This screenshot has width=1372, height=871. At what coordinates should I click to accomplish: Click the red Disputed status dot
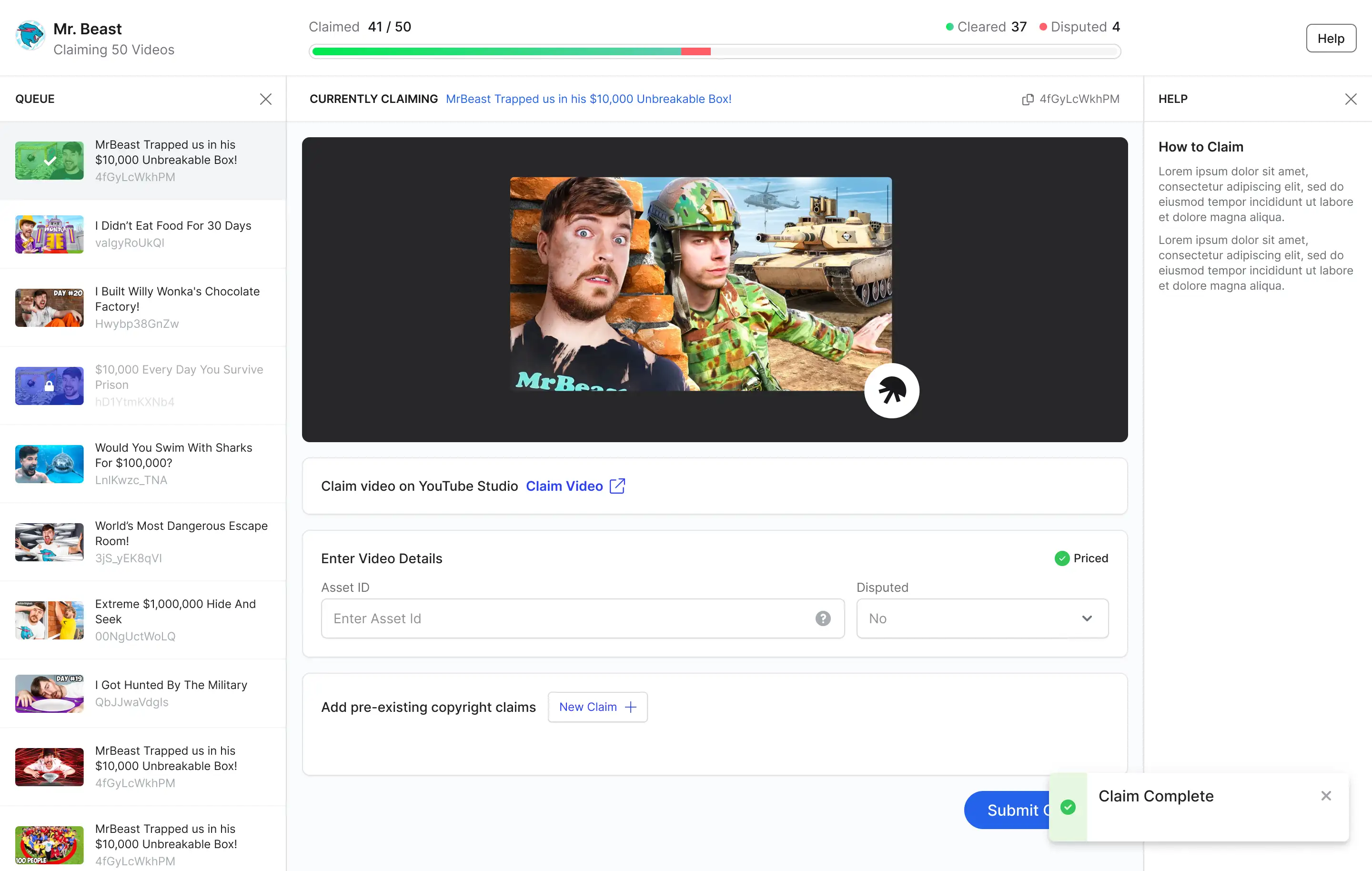1043,27
